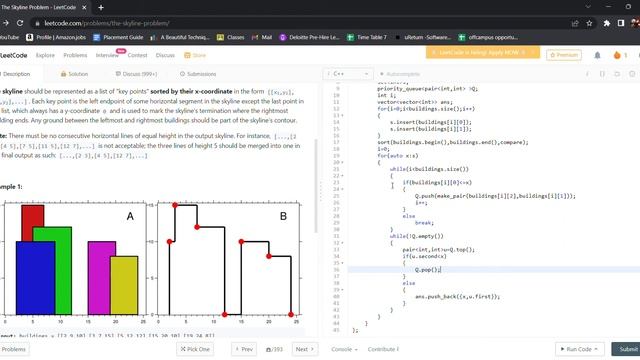
Task: Open A Beautiful Techniq bookmark
Action: pyautogui.click(x=180, y=37)
